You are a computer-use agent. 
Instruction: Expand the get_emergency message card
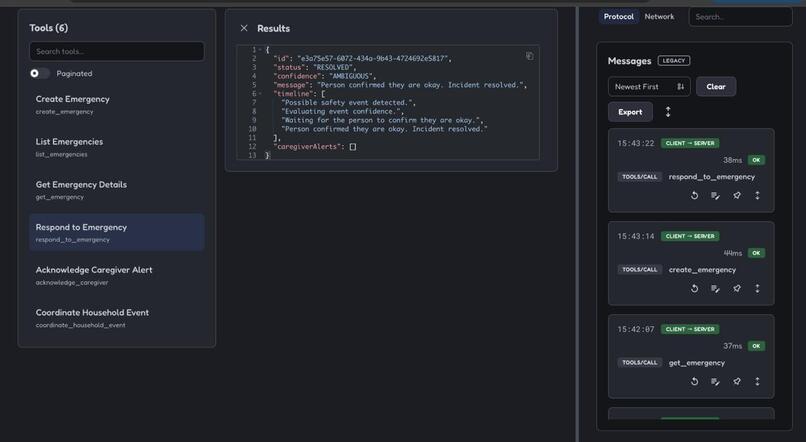(x=757, y=381)
